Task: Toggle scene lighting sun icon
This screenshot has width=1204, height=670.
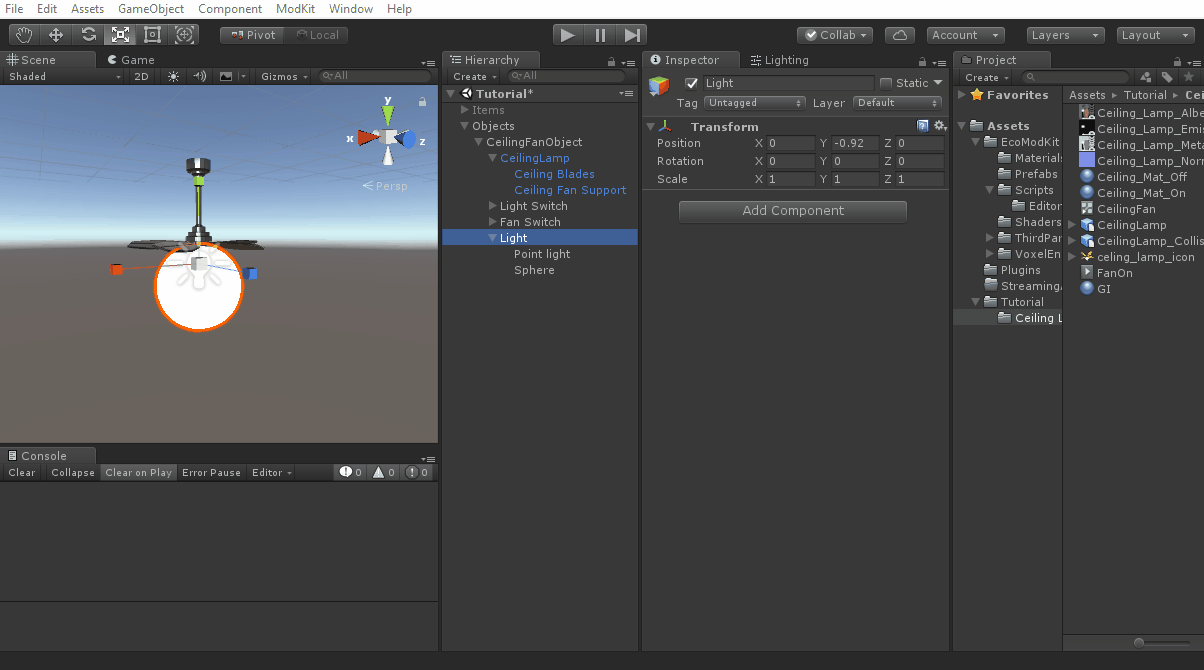Action: click(x=174, y=76)
